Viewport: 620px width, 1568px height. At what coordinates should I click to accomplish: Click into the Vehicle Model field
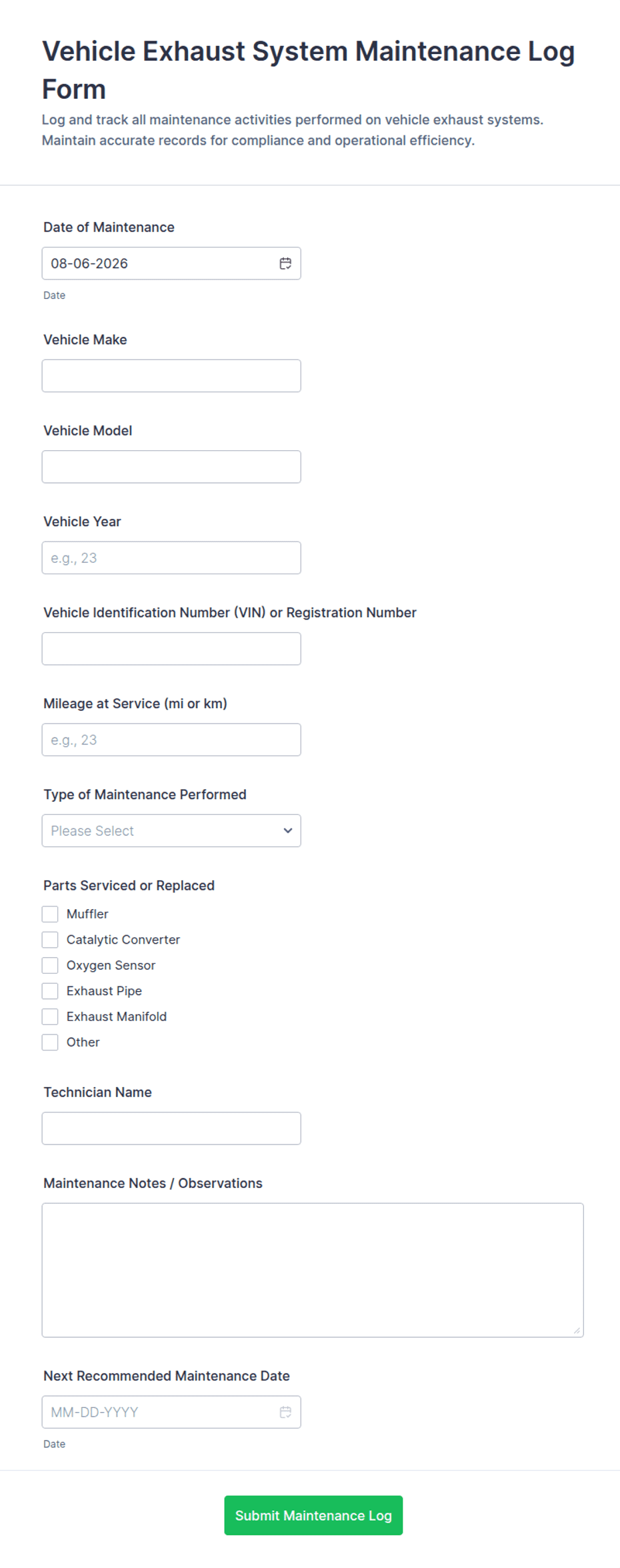coord(171,467)
